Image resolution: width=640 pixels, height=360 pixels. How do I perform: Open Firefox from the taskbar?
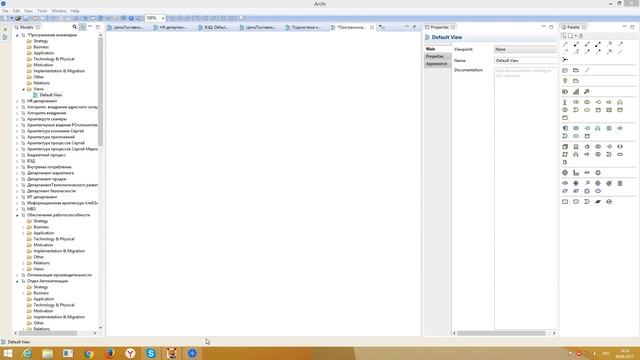pos(109,353)
